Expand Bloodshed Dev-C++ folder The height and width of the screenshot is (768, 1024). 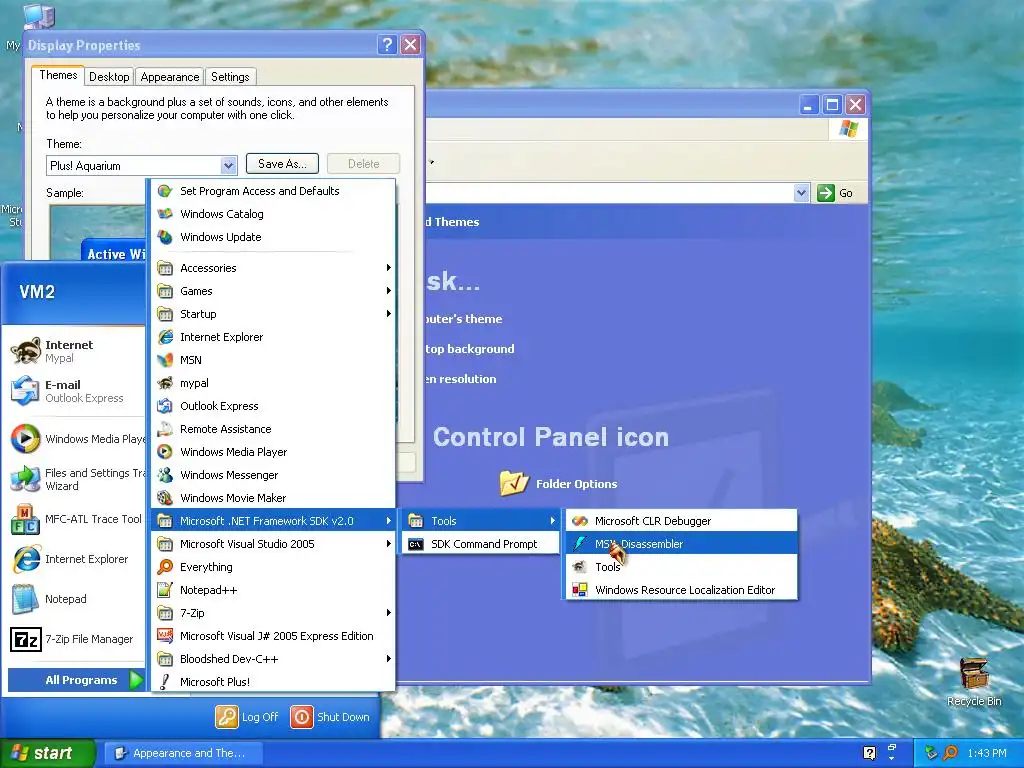pyautogui.click(x=273, y=659)
